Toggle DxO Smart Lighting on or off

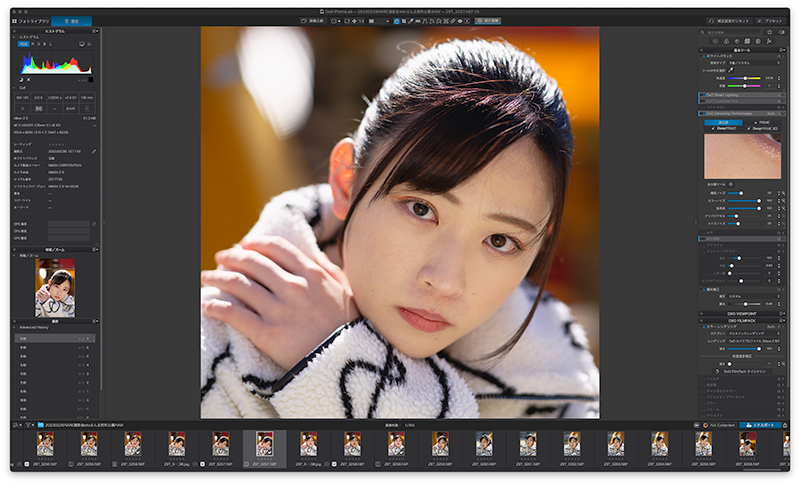click(x=704, y=95)
